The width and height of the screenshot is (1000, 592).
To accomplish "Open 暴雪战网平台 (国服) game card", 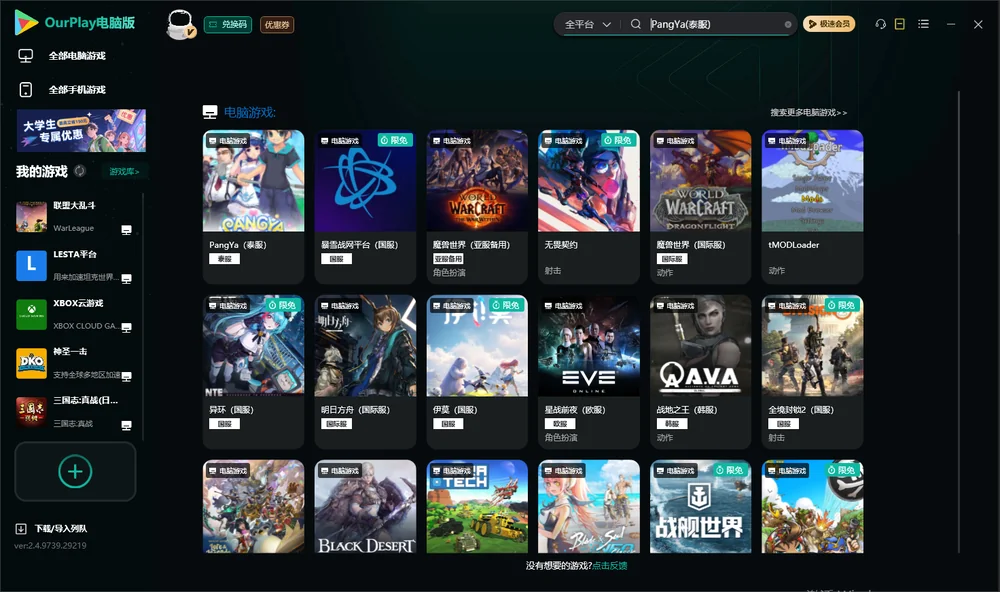I will click(x=365, y=207).
